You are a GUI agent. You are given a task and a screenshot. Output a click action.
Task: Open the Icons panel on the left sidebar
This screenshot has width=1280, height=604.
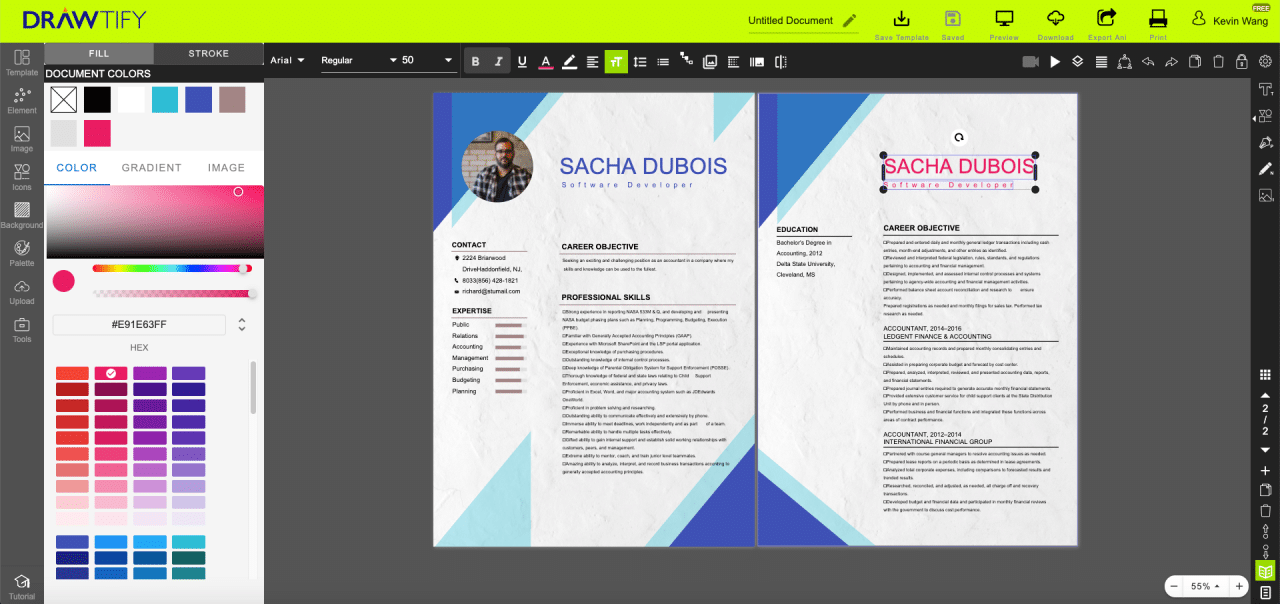[x=21, y=176]
